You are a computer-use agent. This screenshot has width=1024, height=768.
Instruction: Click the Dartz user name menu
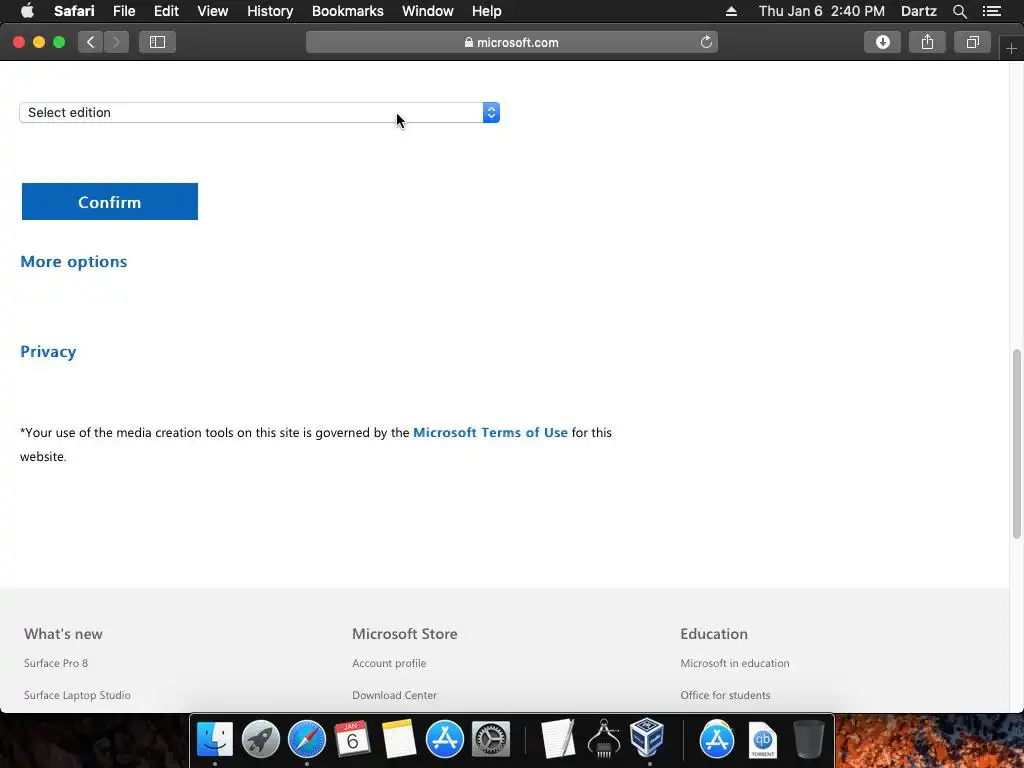(x=919, y=11)
